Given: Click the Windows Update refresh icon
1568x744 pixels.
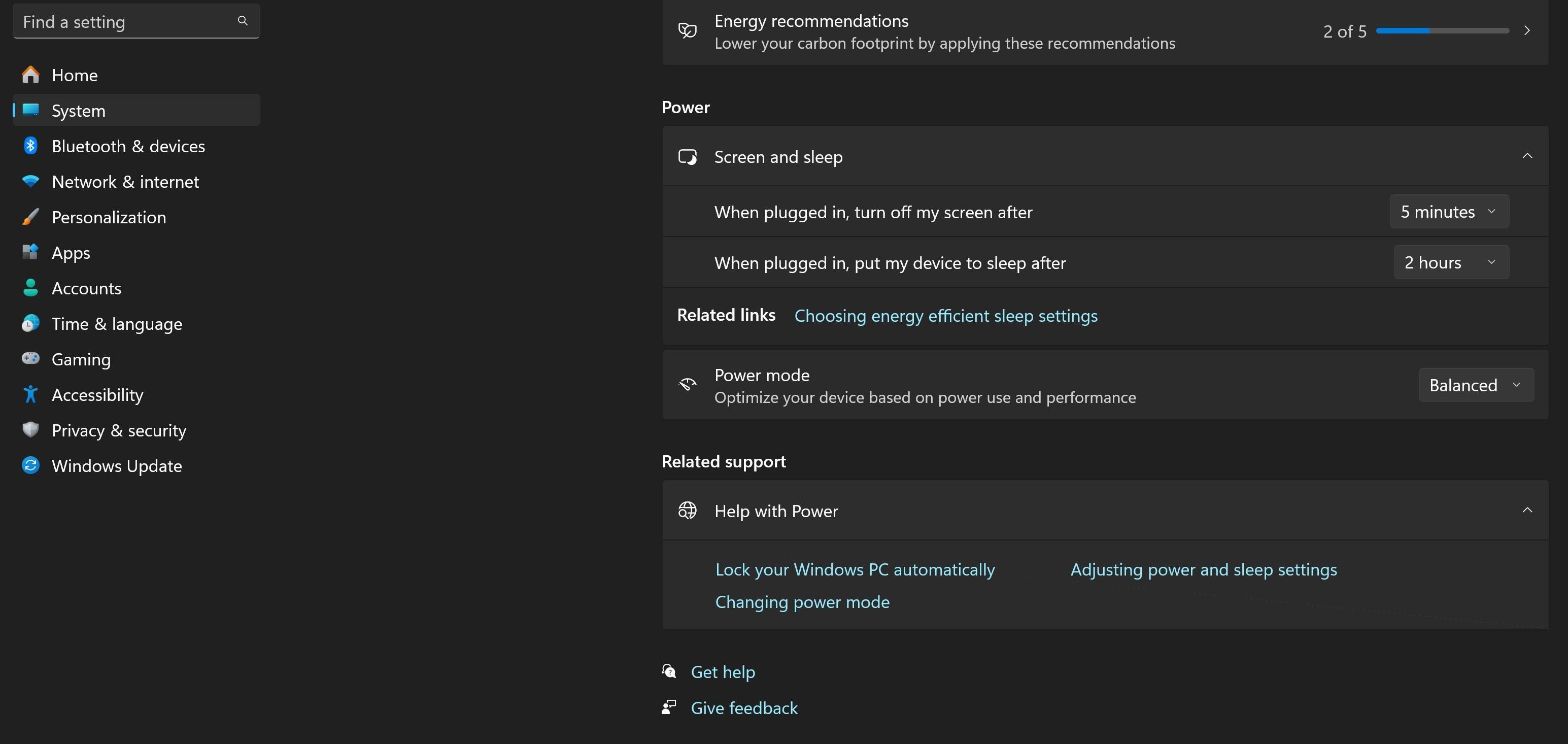Looking at the screenshot, I should point(30,466).
